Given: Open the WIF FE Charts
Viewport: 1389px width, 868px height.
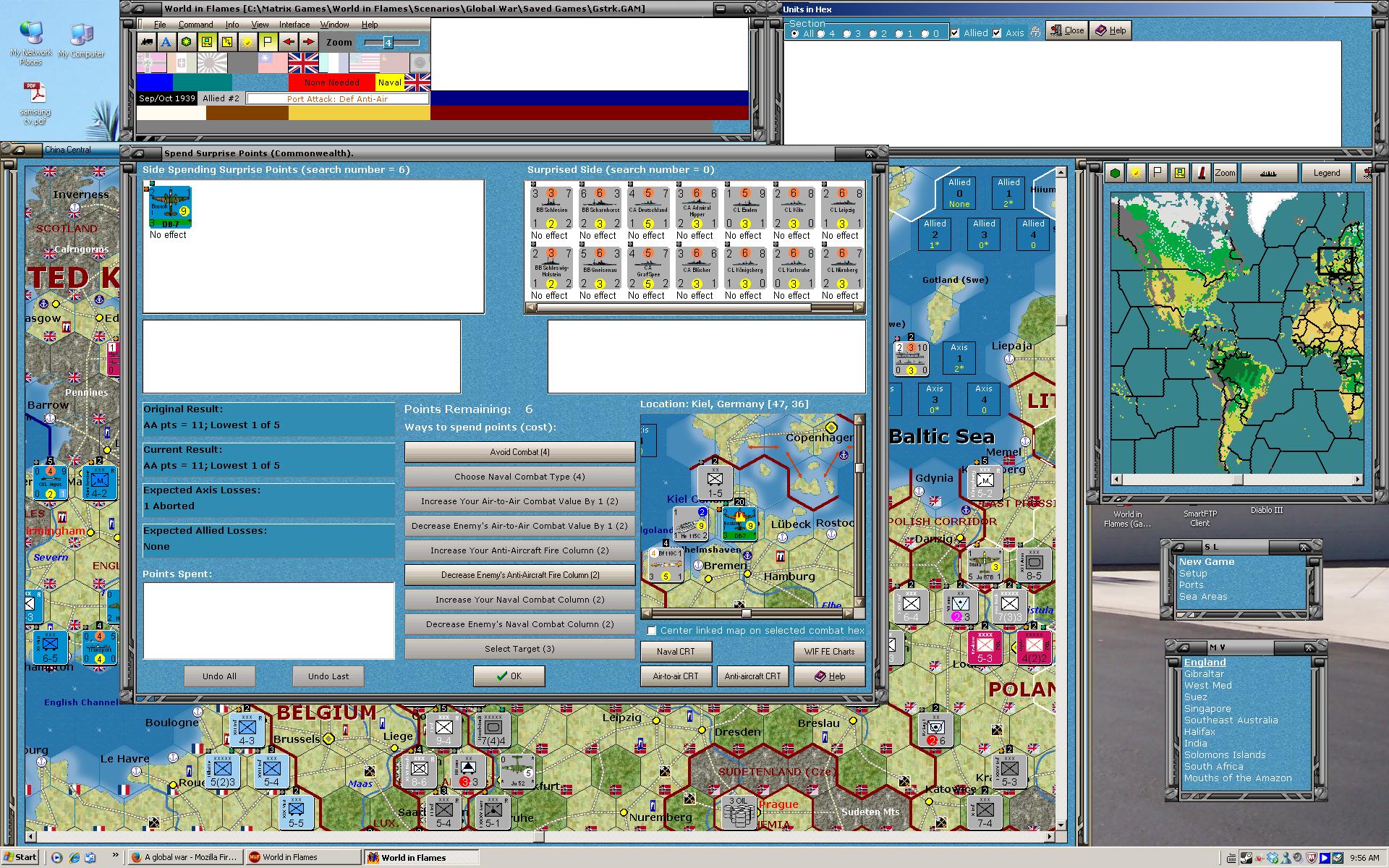Looking at the screenshot, I should point(829,652).
